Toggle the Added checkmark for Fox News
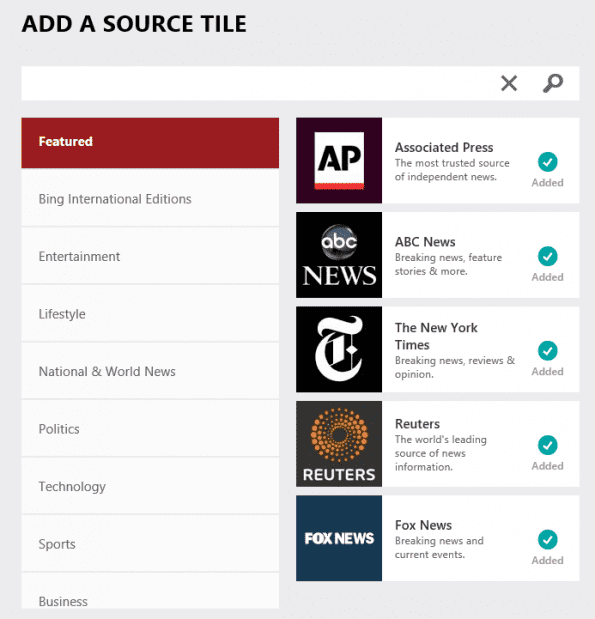595x619 pixels. point(547,540)
